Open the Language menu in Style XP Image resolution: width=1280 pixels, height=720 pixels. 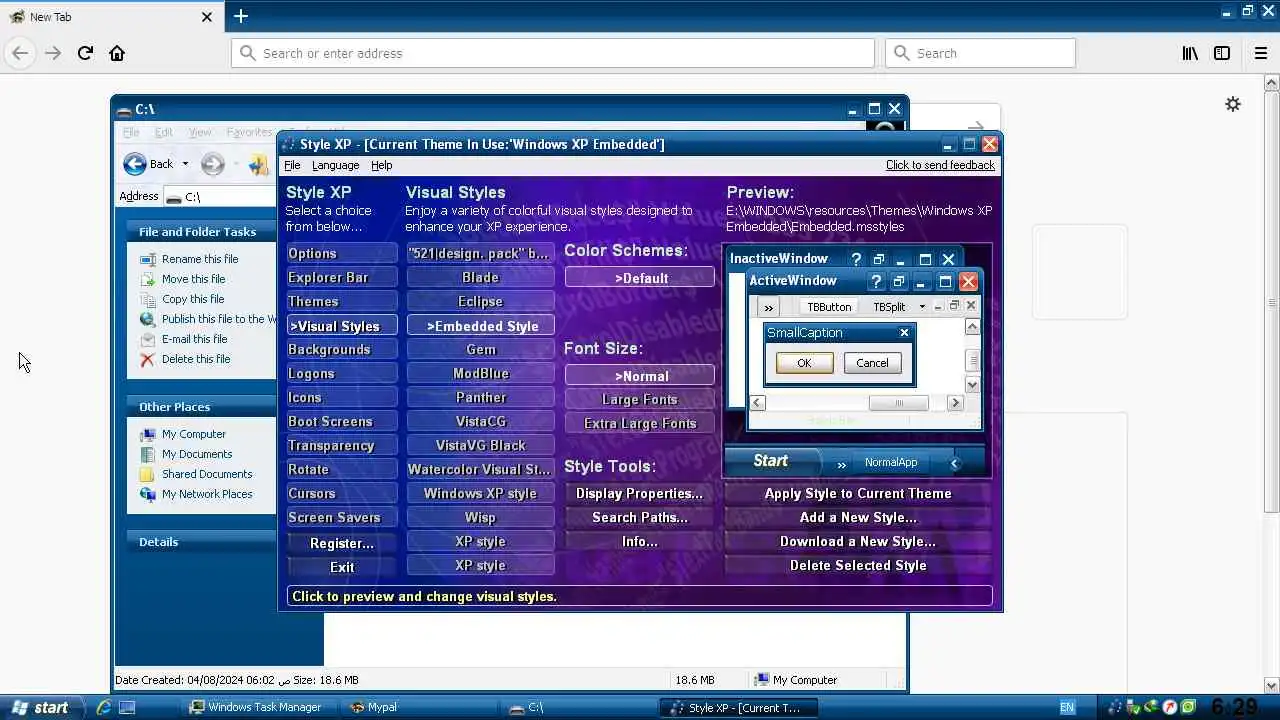pos(335,165)
